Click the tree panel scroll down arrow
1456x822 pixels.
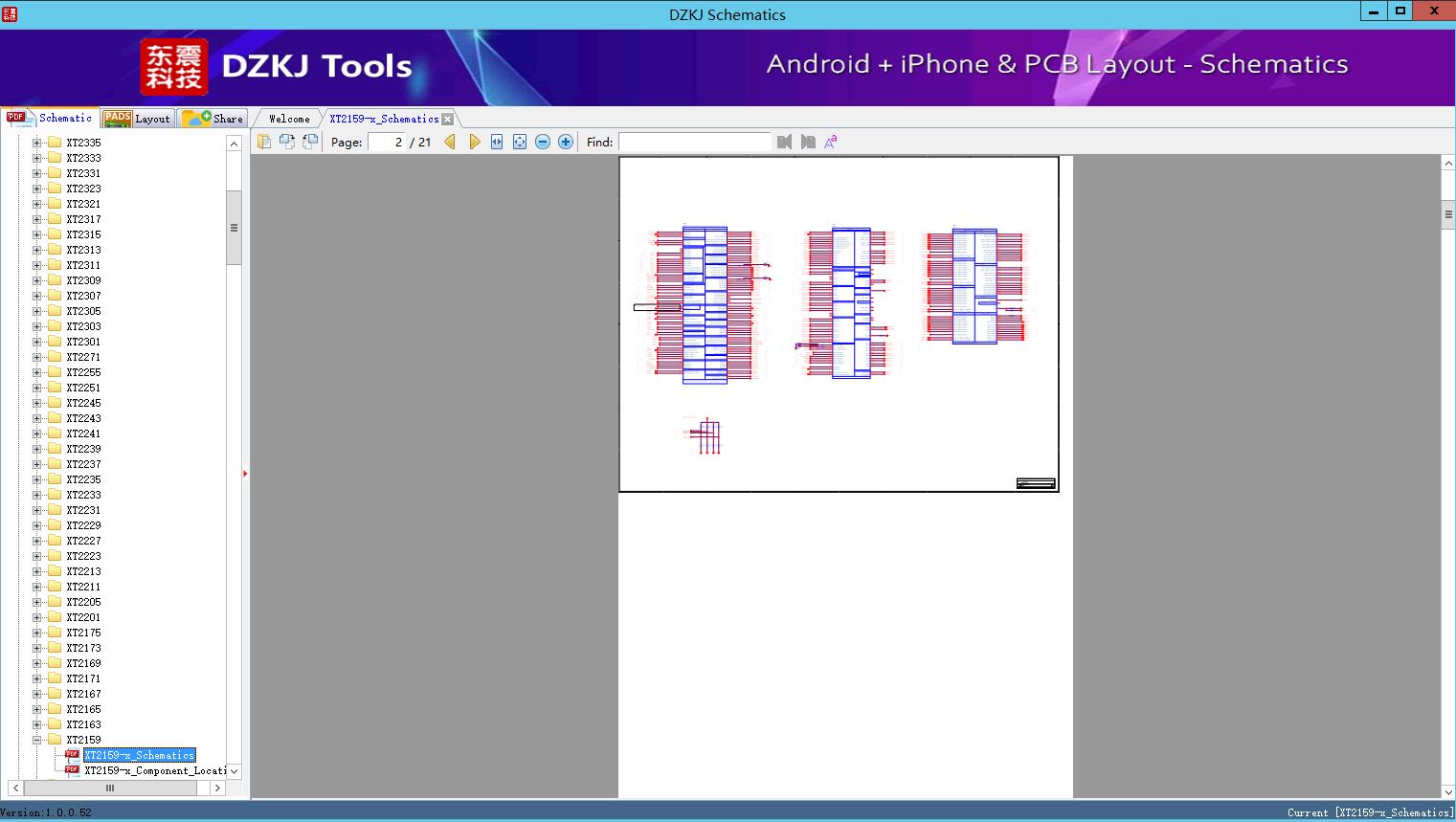point(234,771)
